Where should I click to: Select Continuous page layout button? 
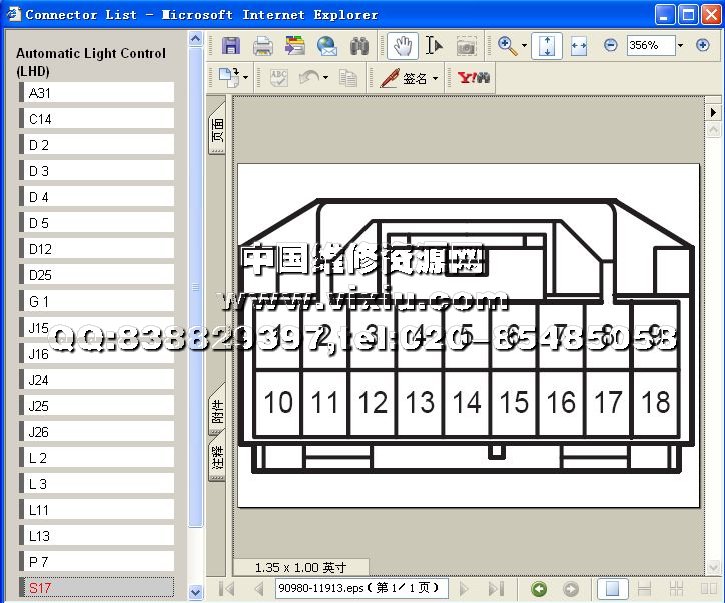[x=644, y=589]
